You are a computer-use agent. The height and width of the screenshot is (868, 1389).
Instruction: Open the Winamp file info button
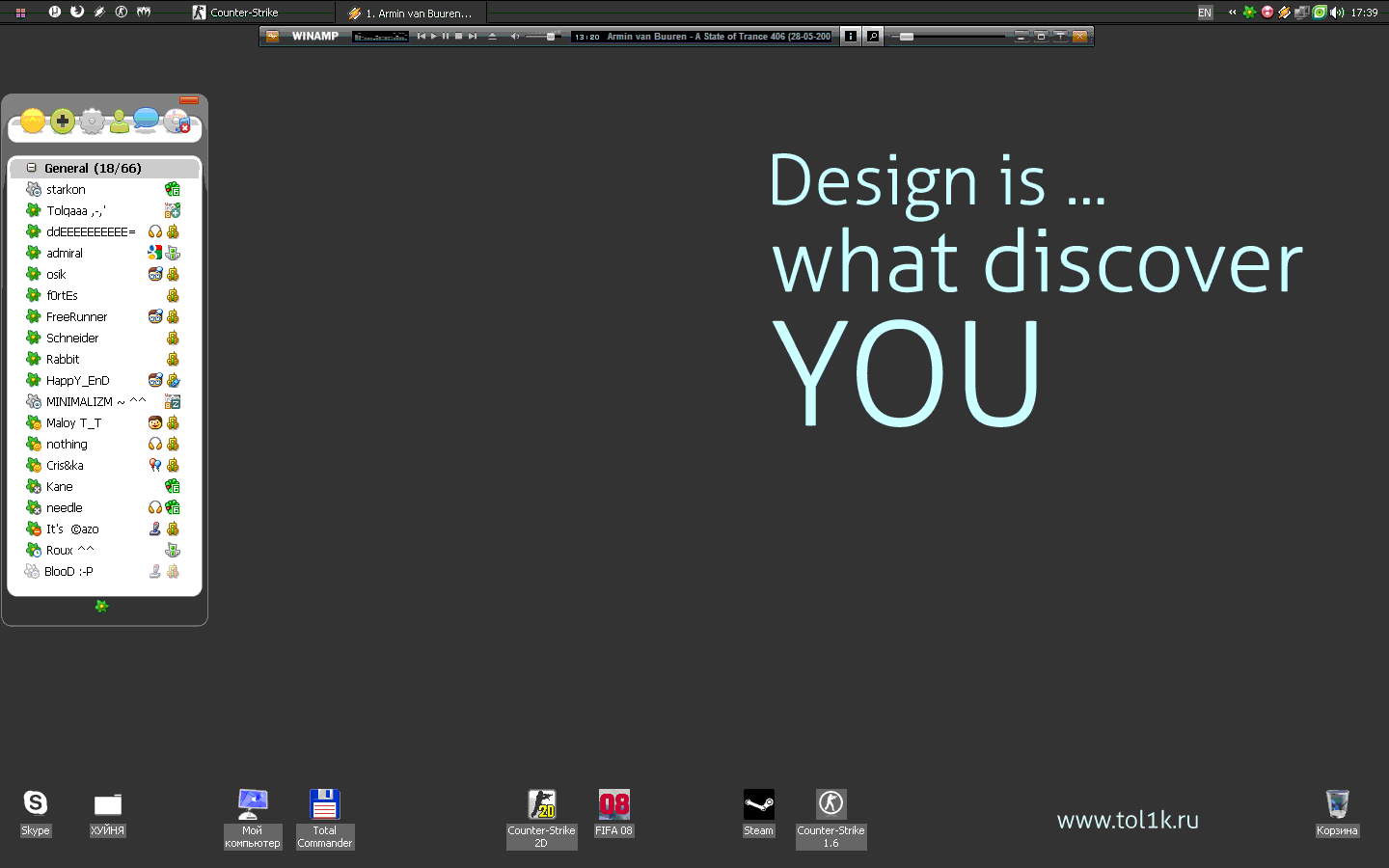850,37
